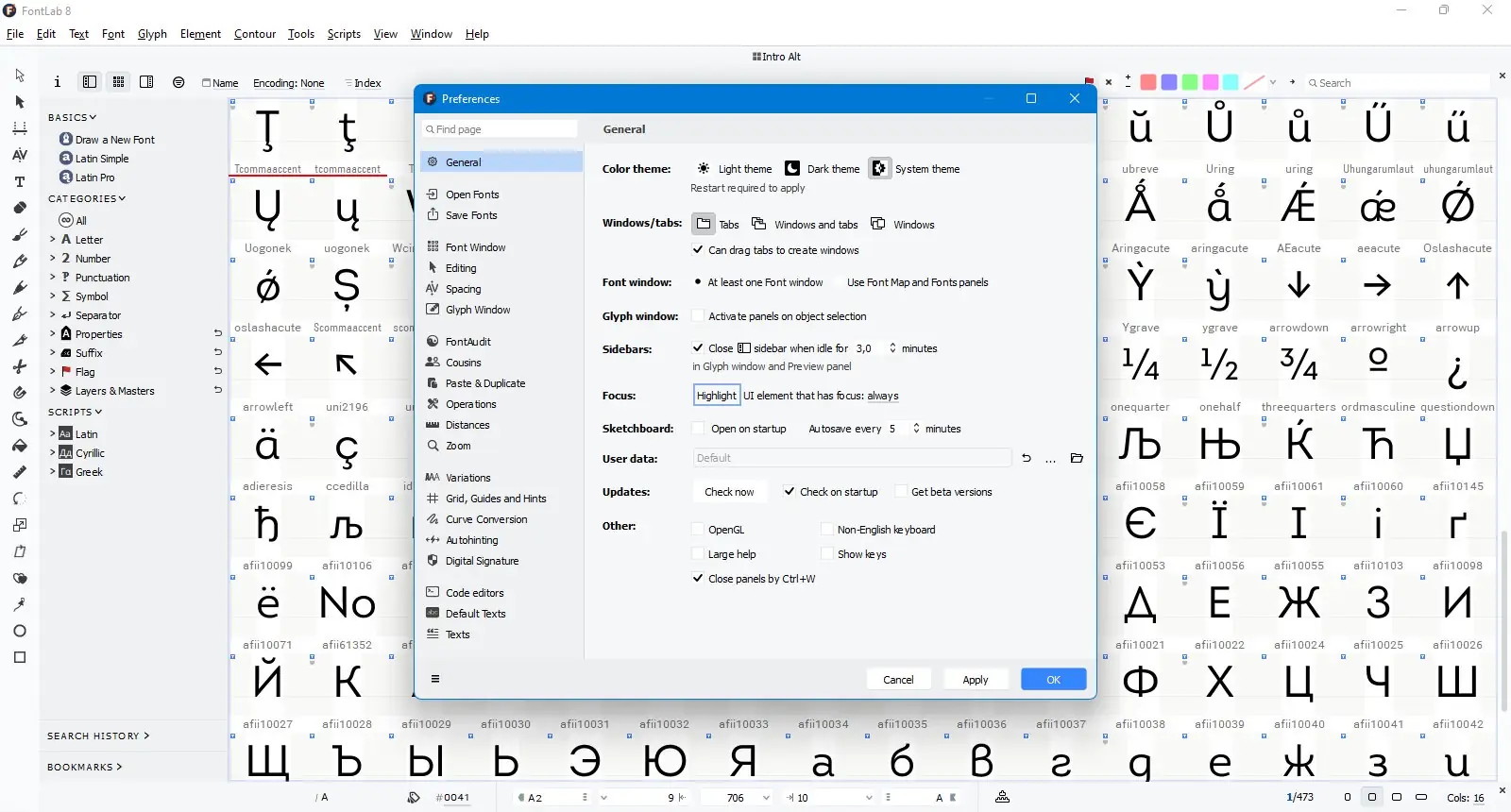Viewport: 1511px width, 812px height.
Task: Enable the OpenGL checkbox
Action: (698, 530)
